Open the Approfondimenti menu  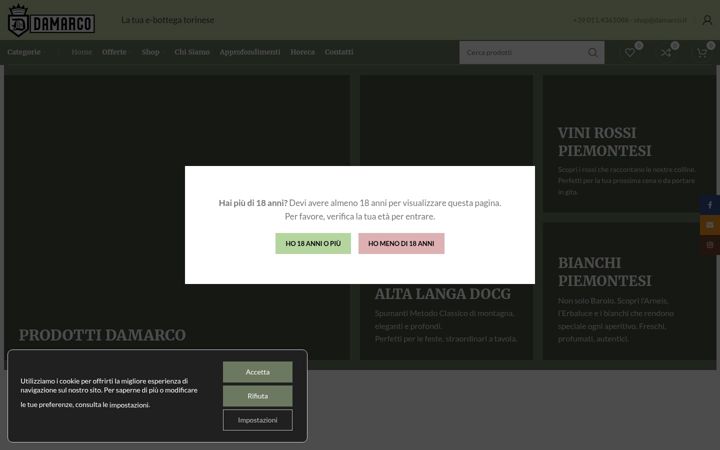[x=250, y=52]
